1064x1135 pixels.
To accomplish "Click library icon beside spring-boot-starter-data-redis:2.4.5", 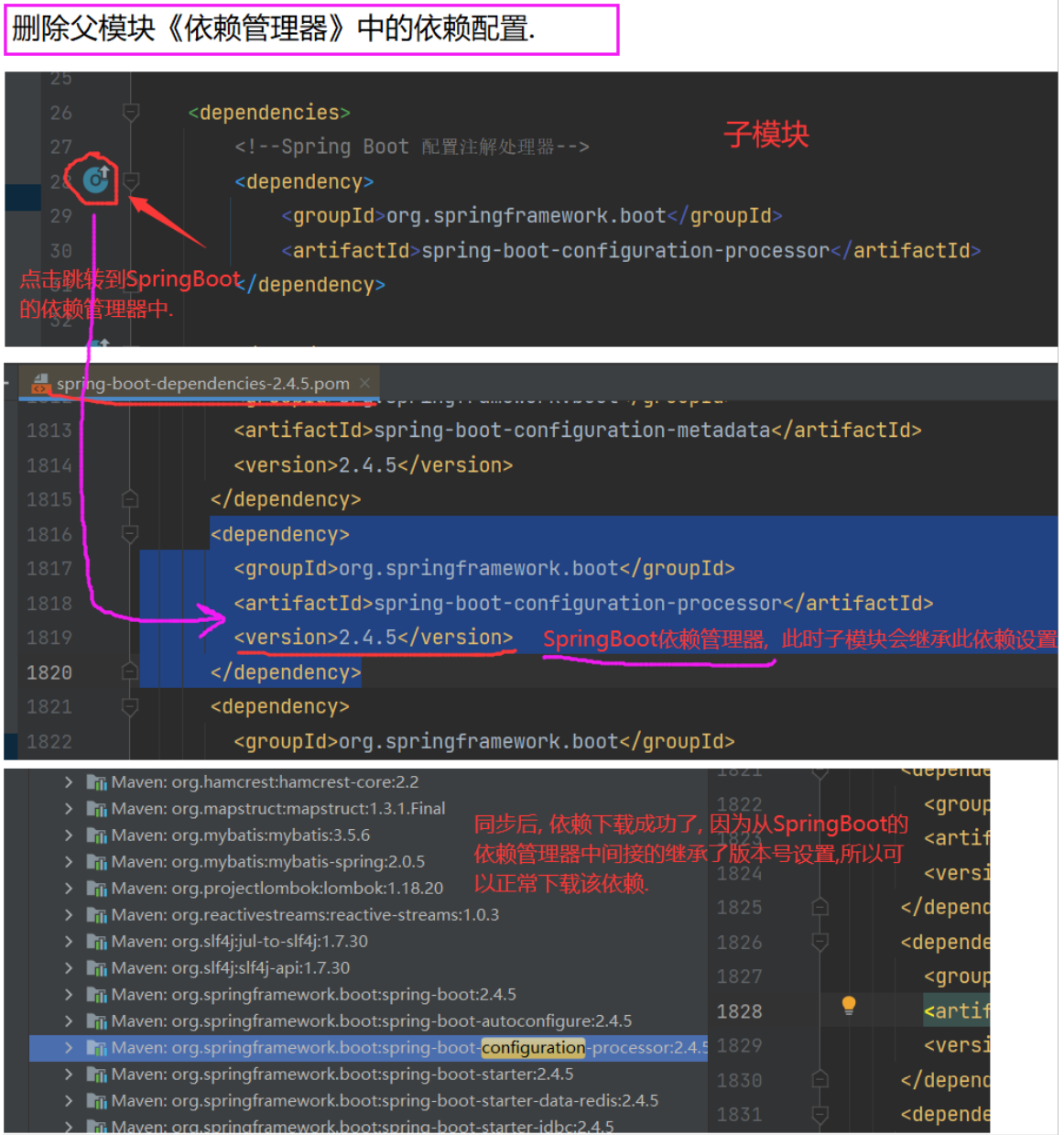I will [x=96, y=1101].
